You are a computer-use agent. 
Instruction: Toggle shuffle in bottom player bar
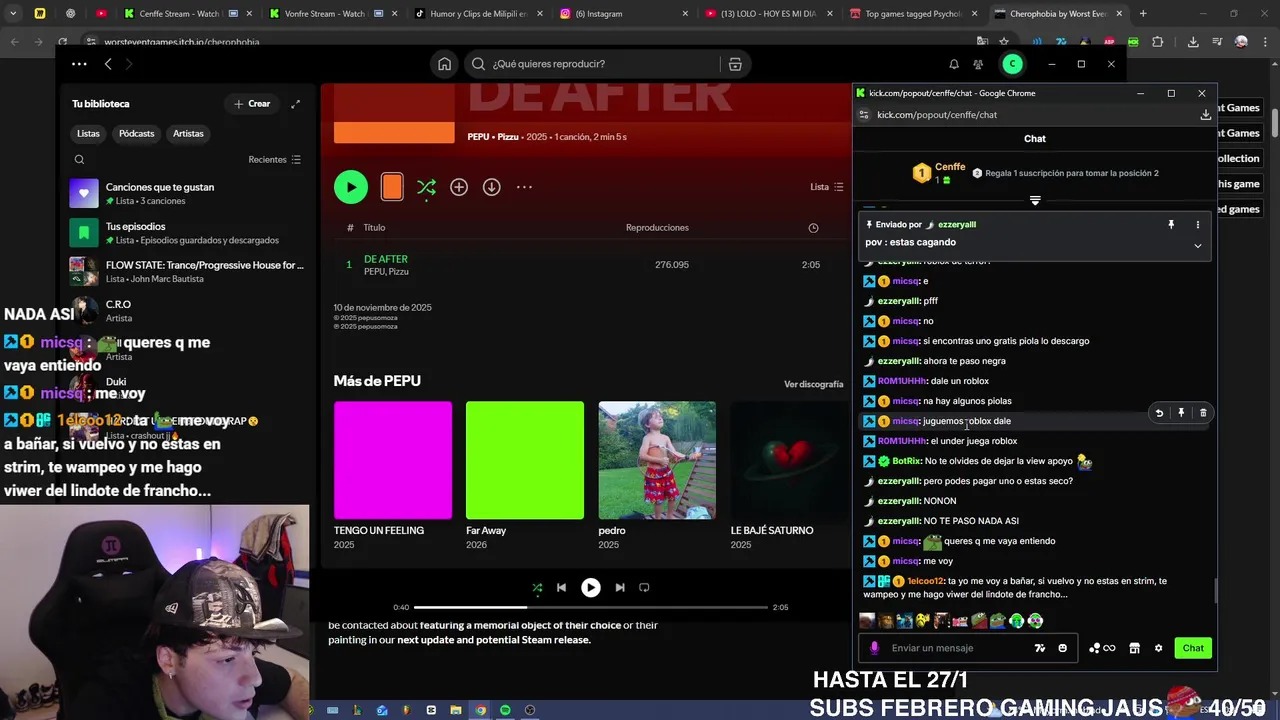pos(537,588)
